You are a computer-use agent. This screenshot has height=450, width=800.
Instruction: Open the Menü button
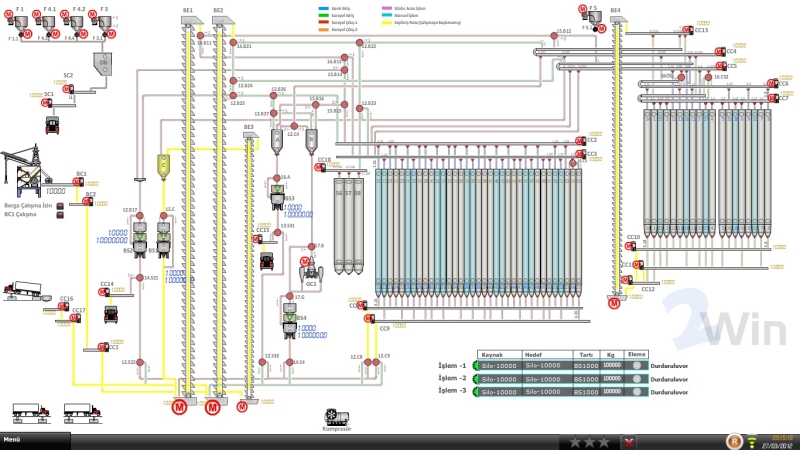[x=14, y=439]
